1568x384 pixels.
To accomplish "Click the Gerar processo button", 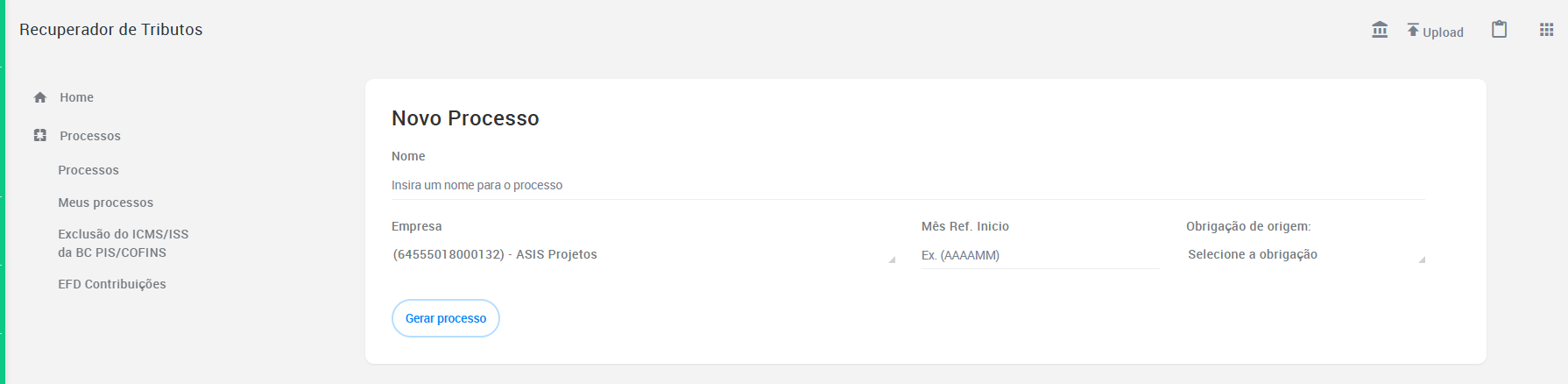I will coord(446,318).
